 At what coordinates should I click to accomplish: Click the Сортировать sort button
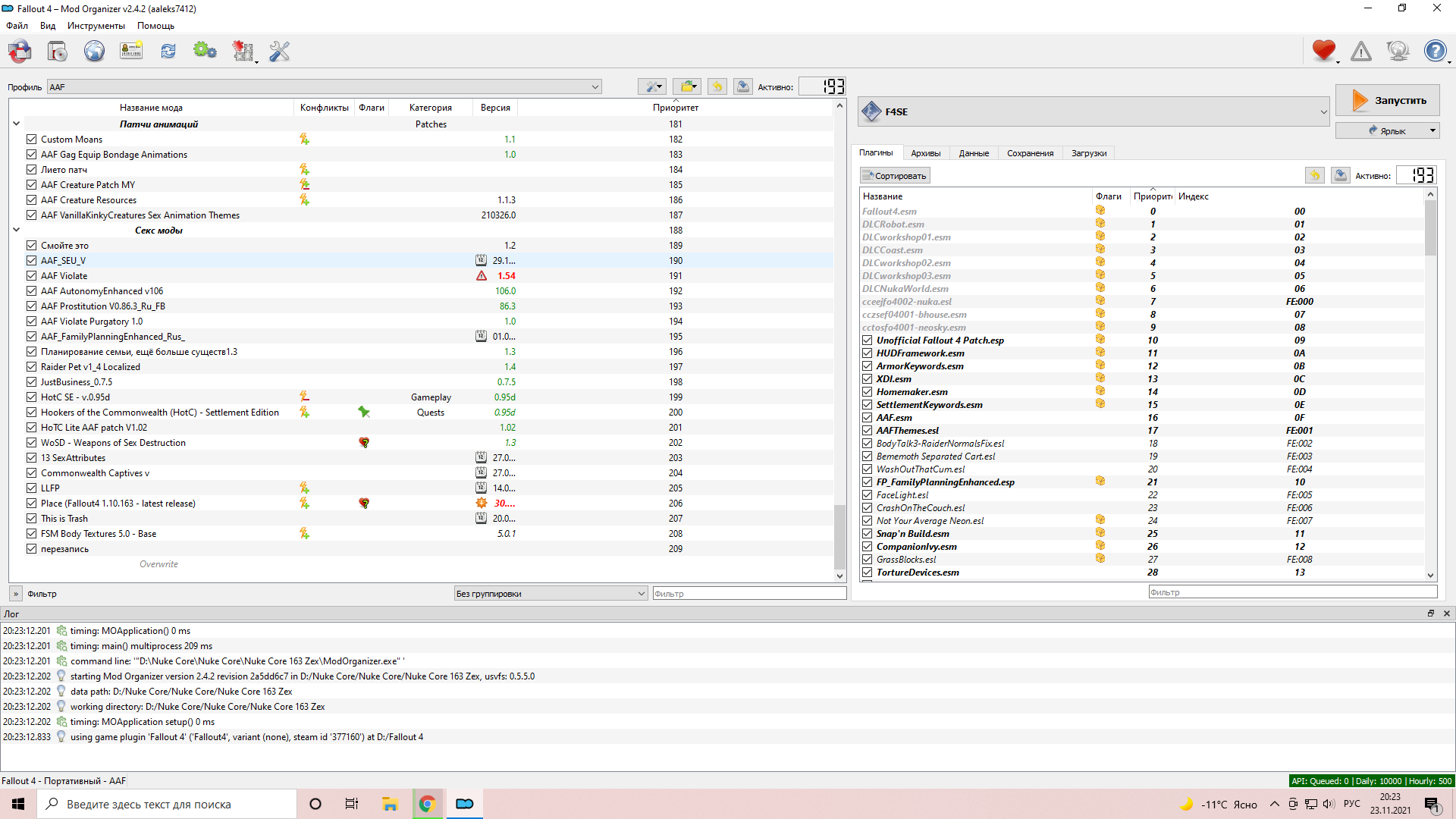(x=895, y=176)
